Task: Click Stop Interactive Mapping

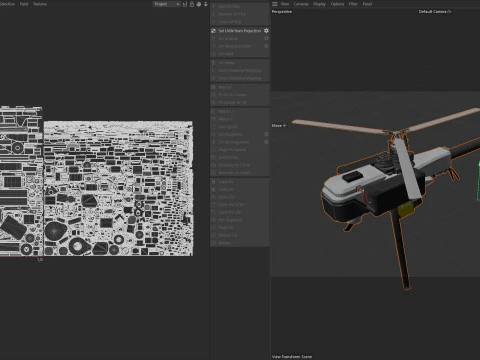Action: 240,78
